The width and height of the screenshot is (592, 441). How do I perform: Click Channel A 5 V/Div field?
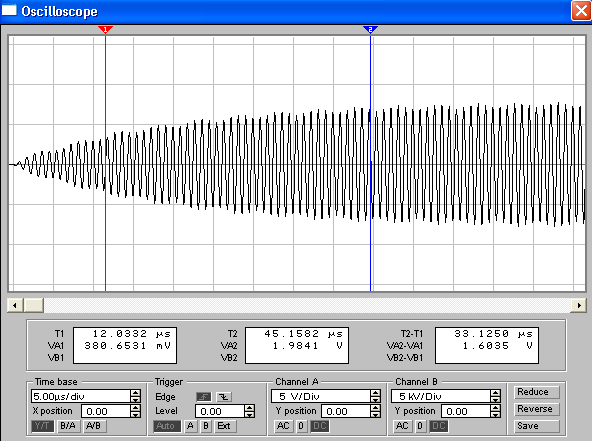pyautogui.click(x=321, y=396)
